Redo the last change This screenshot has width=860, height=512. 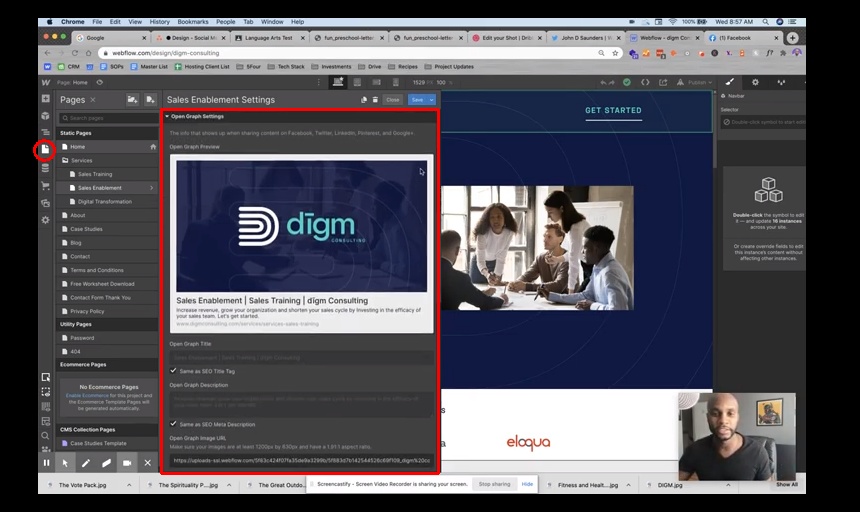612,82
